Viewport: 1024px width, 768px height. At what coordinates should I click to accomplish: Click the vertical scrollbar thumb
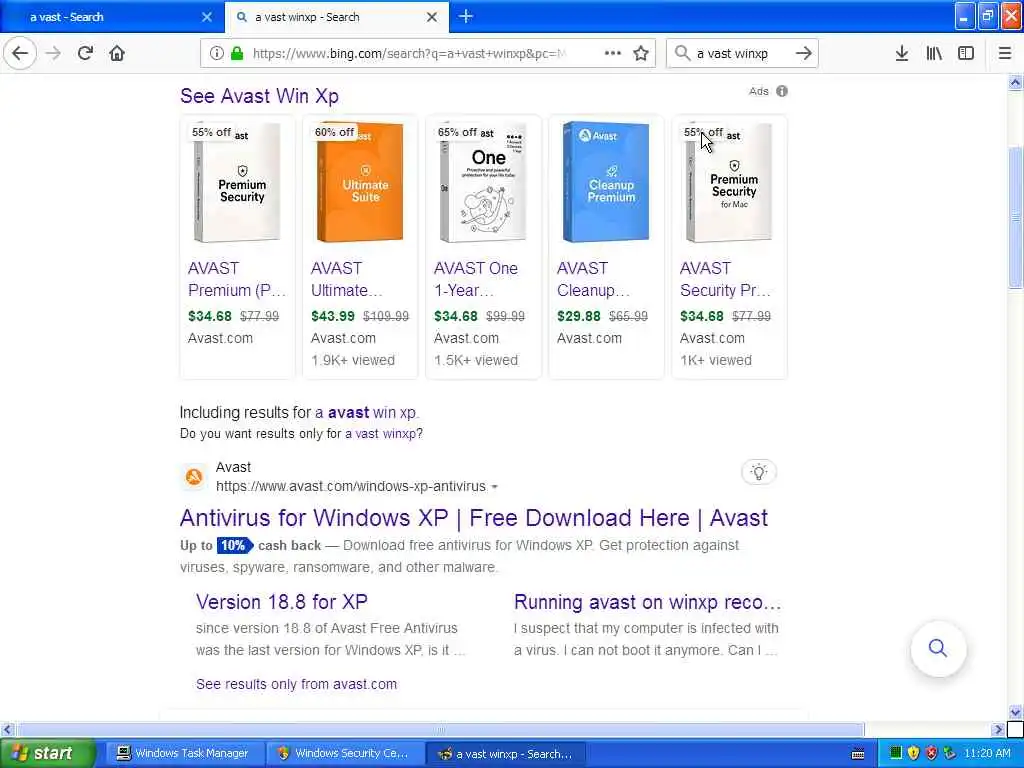[1015, 217]
